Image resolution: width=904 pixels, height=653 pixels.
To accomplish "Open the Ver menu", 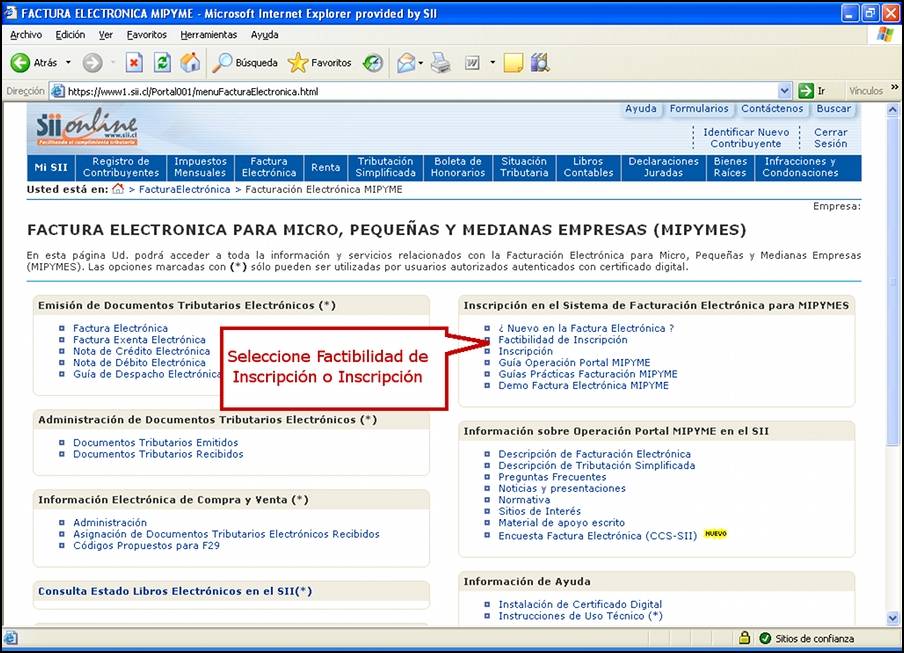I will pos(106,35).
